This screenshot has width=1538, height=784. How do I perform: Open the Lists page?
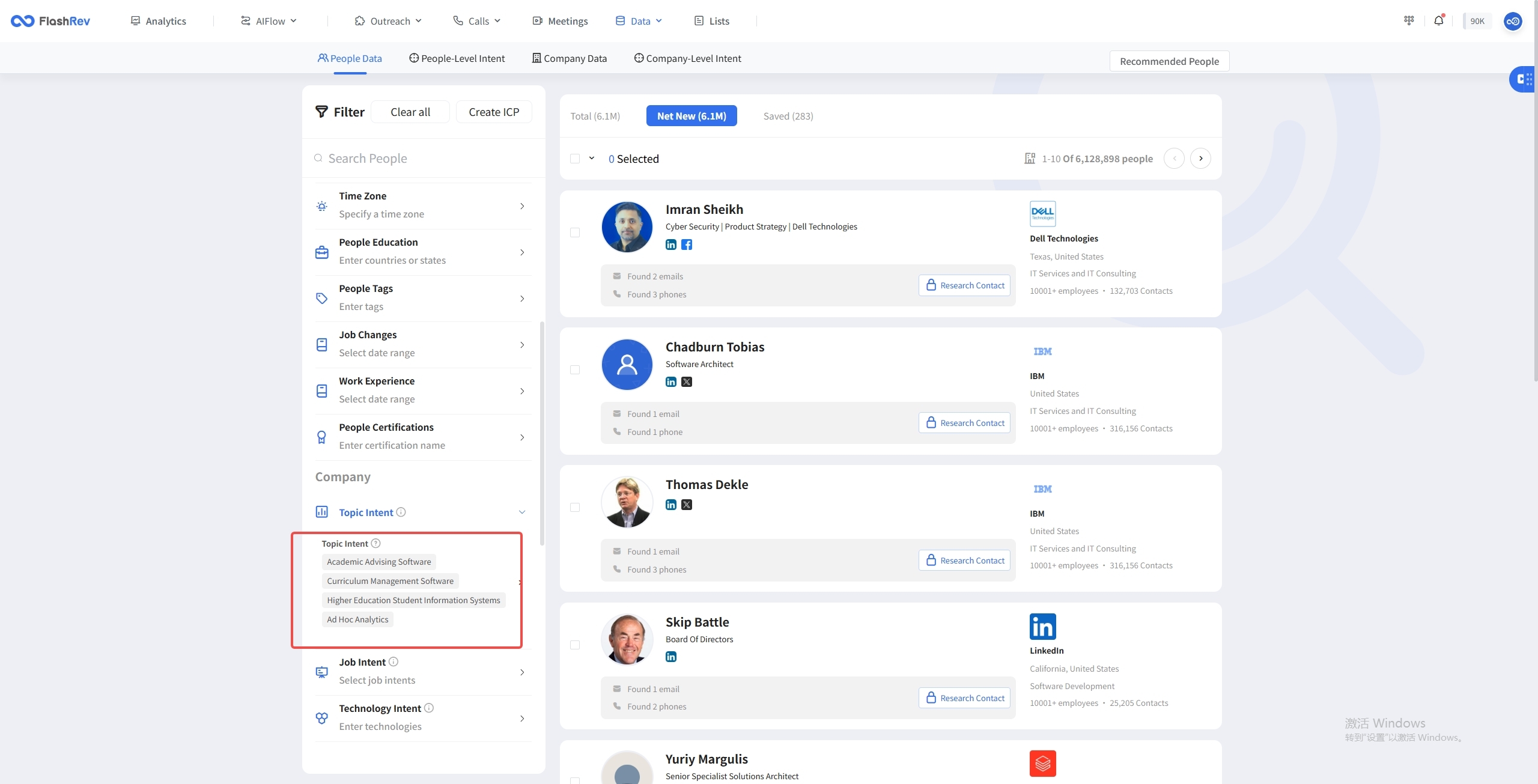[x=712, y=21]
